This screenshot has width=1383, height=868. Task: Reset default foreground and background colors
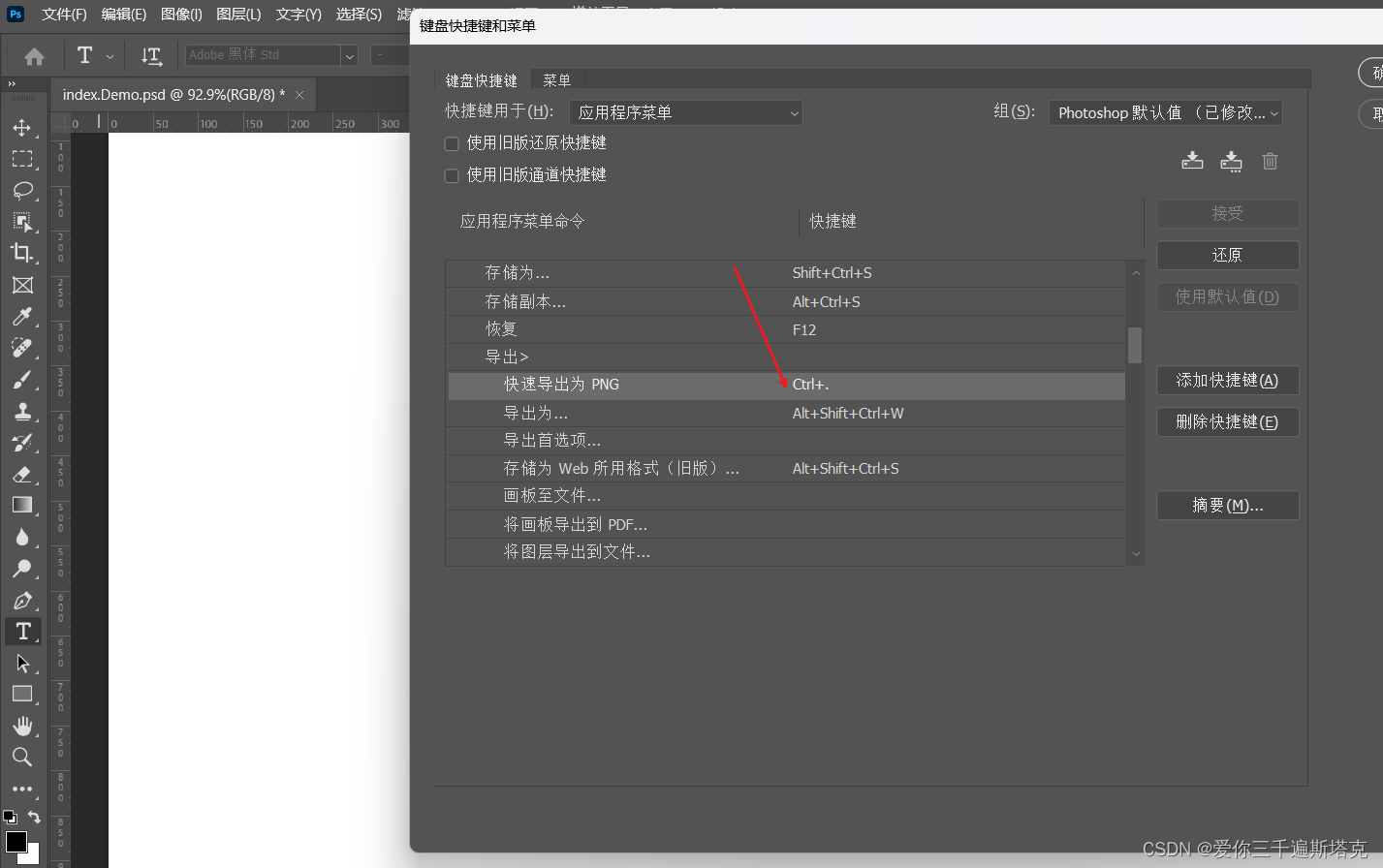[x=10, y=817]
